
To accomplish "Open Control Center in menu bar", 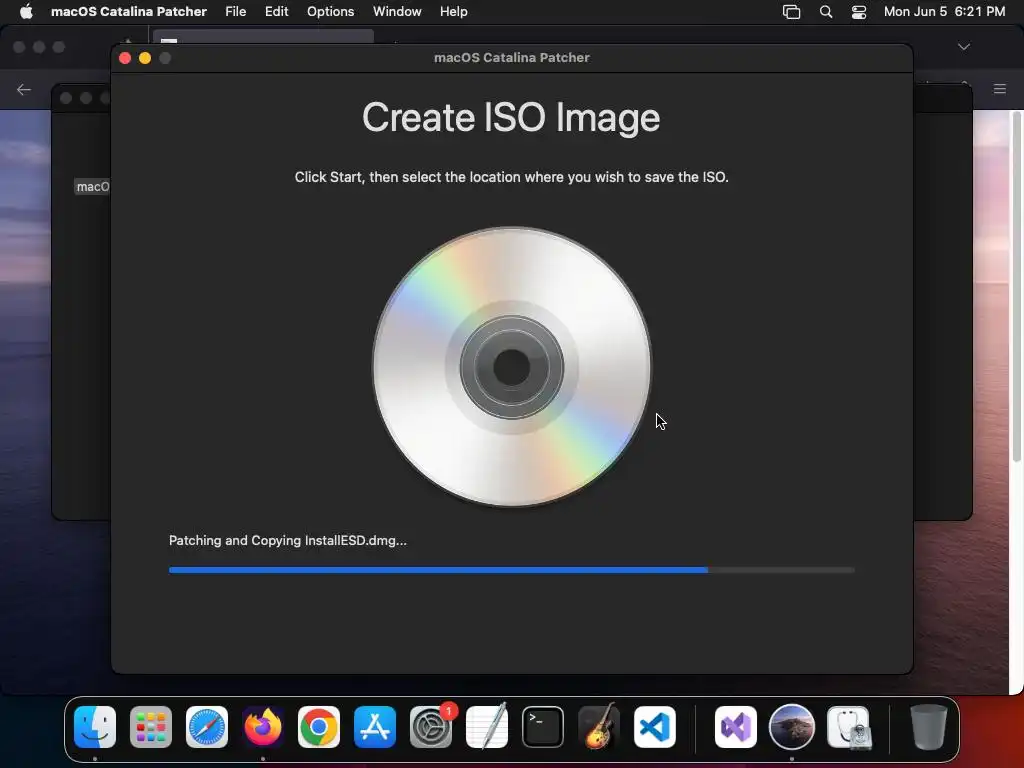I will pos(859,12).
